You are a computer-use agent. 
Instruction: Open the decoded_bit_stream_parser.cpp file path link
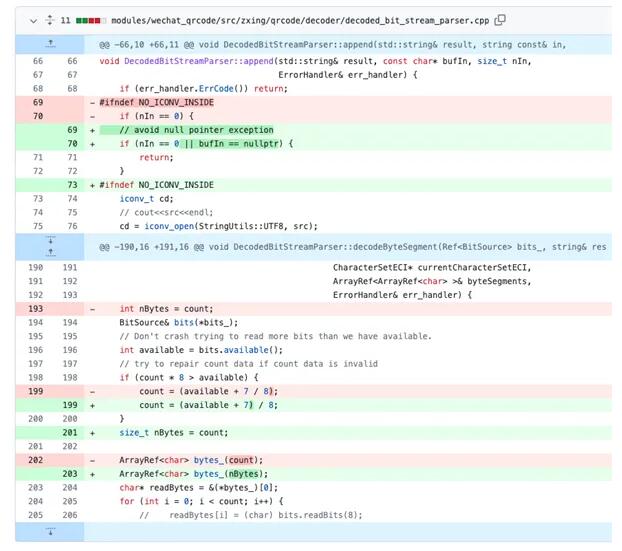(301, 20)
